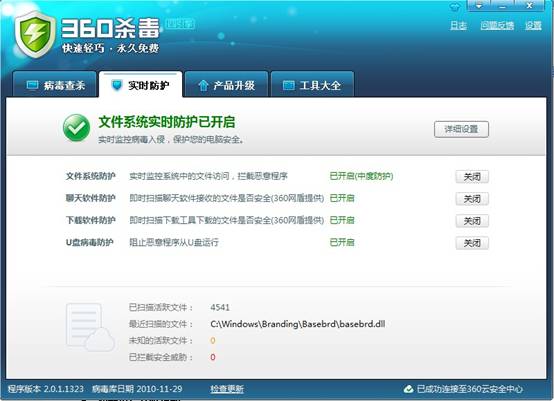
Task: Open 详细设置 detailed settings
Action: click(x=461, y=129)
